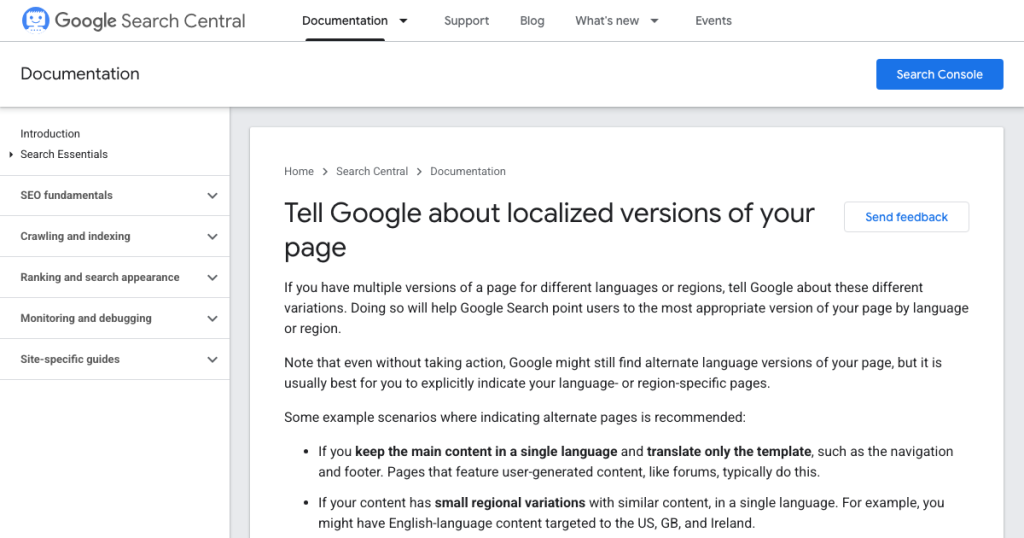Click bold text 'keep the main content in a single language'

(486, 451)
